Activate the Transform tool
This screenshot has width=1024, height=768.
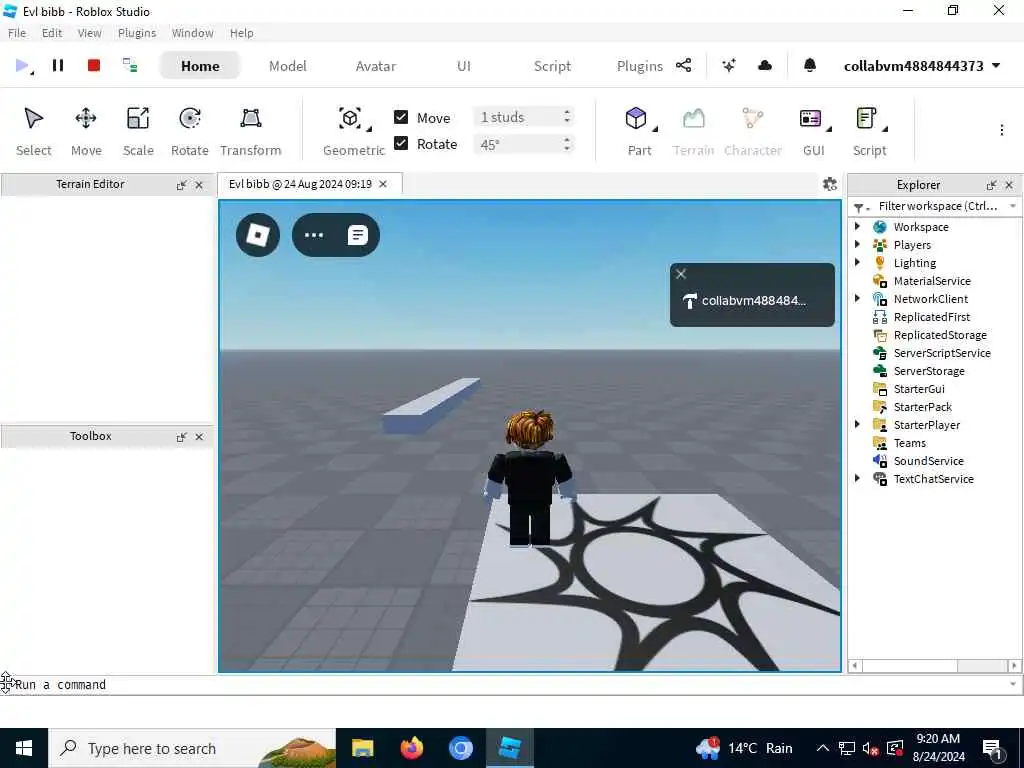251,131
